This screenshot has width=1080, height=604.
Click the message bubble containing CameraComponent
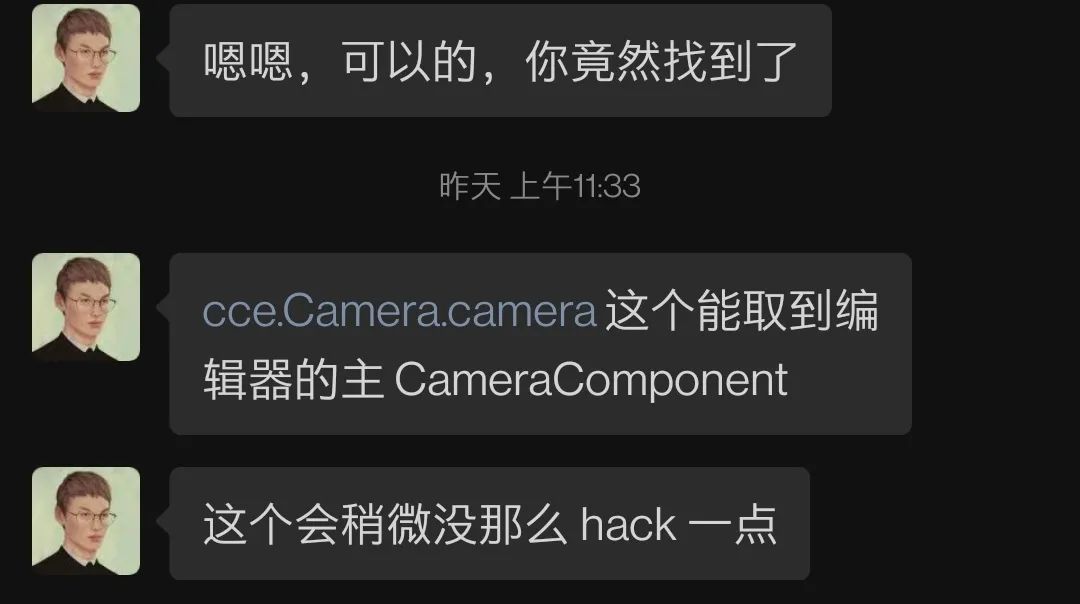(541, 344)
